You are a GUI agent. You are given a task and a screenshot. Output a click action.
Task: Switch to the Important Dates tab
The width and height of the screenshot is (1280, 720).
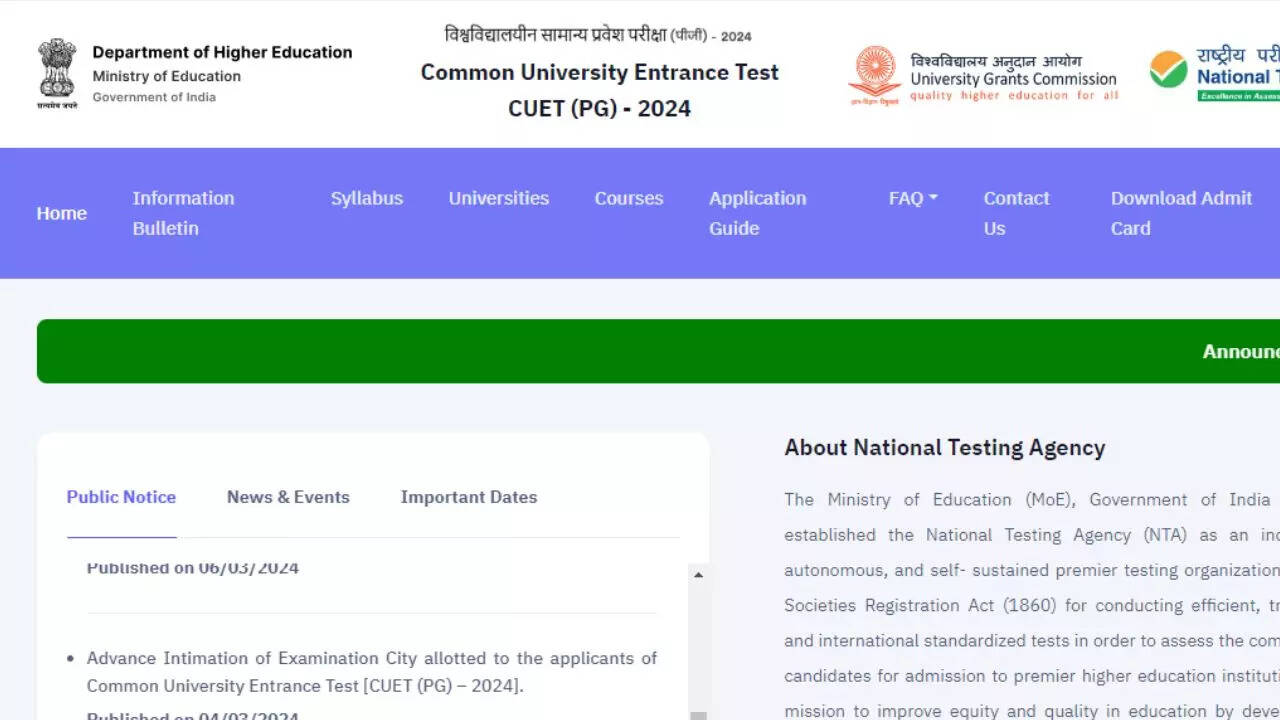(468, 497)
